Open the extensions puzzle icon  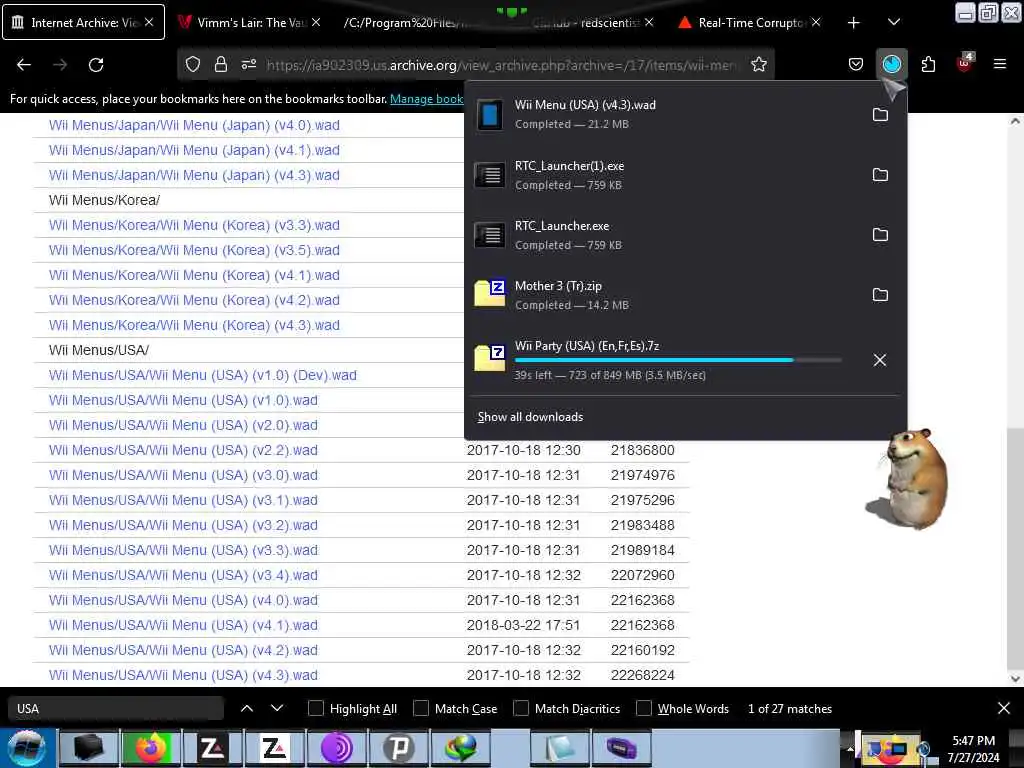pyautogui.click(x=928, y=65)
